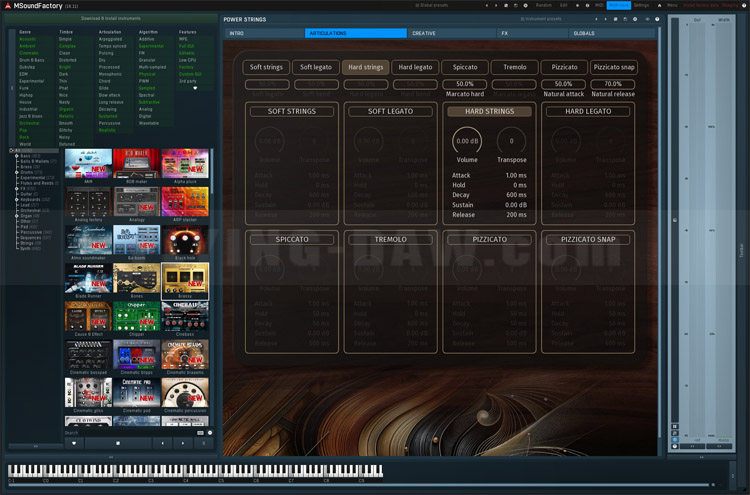
Task: Click the Marcato hard 50.0% value field
Action: [464, 84]
